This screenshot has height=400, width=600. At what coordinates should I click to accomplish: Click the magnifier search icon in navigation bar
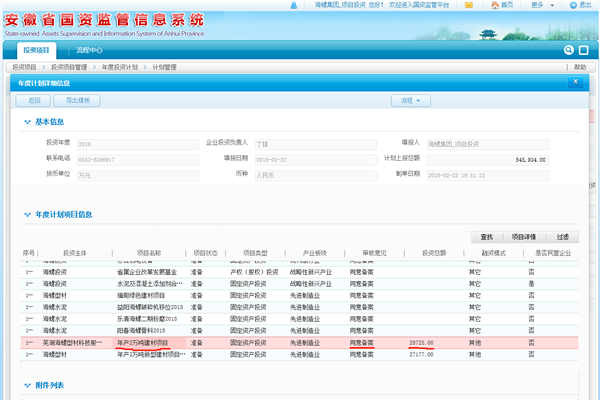coord(568,49)
